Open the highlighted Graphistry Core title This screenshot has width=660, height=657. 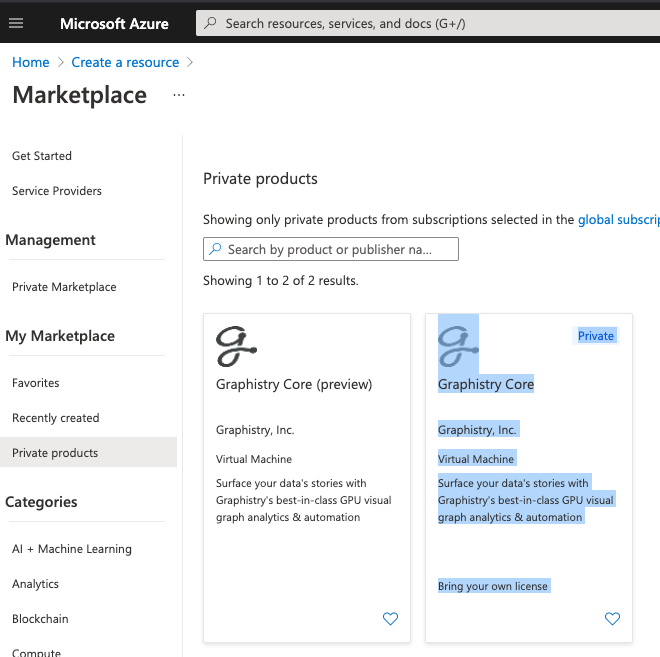[x=486, y=384]
